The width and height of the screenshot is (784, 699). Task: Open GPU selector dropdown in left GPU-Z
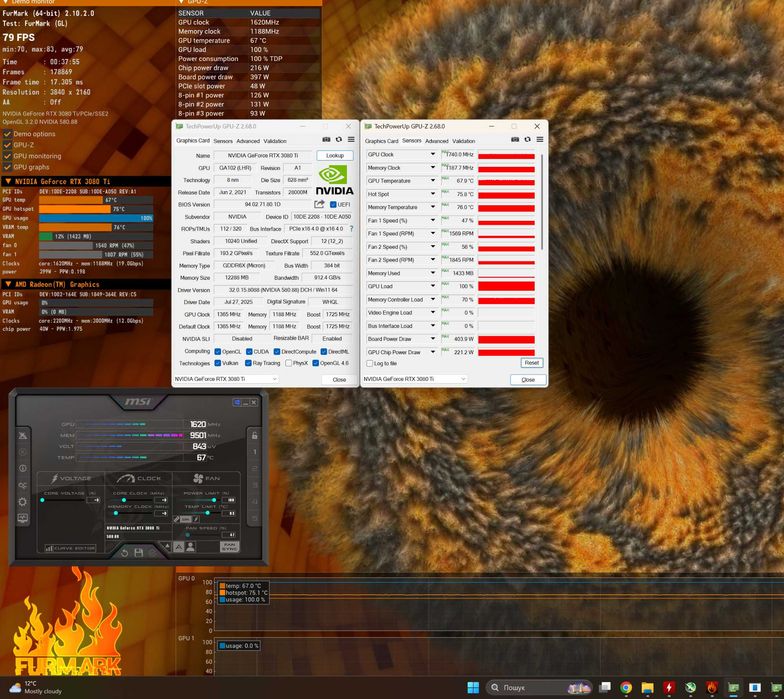(226, 379)
